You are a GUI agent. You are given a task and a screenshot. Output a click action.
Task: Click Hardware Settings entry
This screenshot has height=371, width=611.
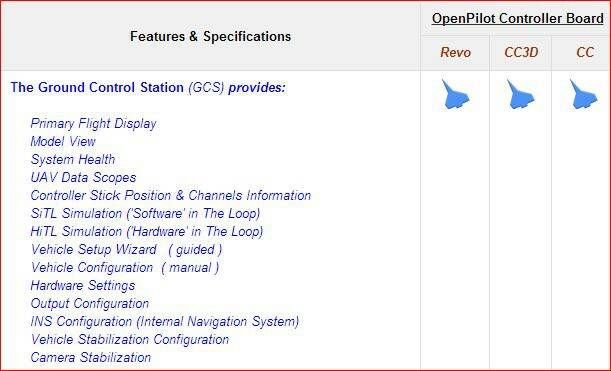click(x=83, y=286)
